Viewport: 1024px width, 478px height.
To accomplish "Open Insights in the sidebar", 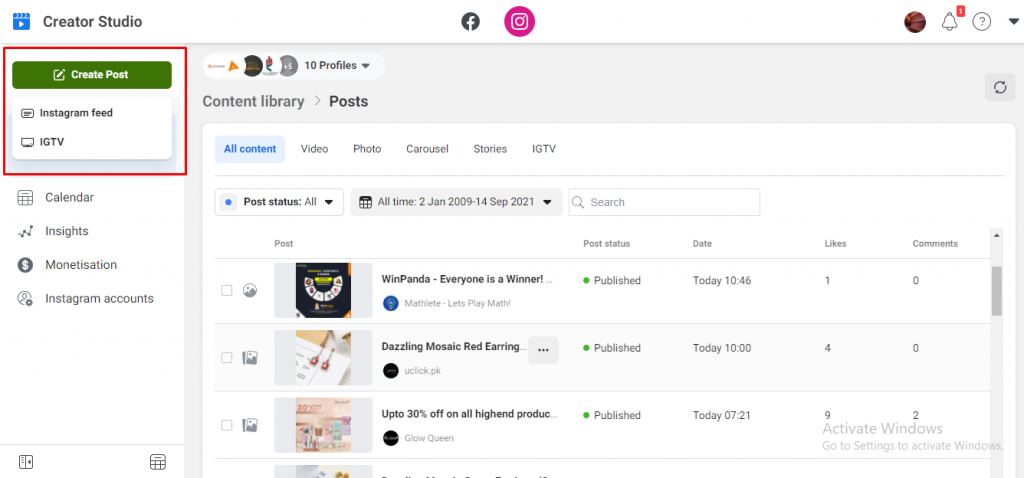I will (67, 231).
